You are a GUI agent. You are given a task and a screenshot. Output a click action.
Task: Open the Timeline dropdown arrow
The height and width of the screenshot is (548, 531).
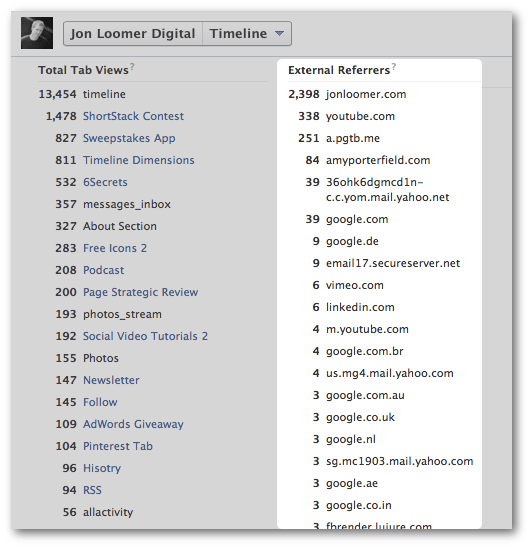pos(279,34)
